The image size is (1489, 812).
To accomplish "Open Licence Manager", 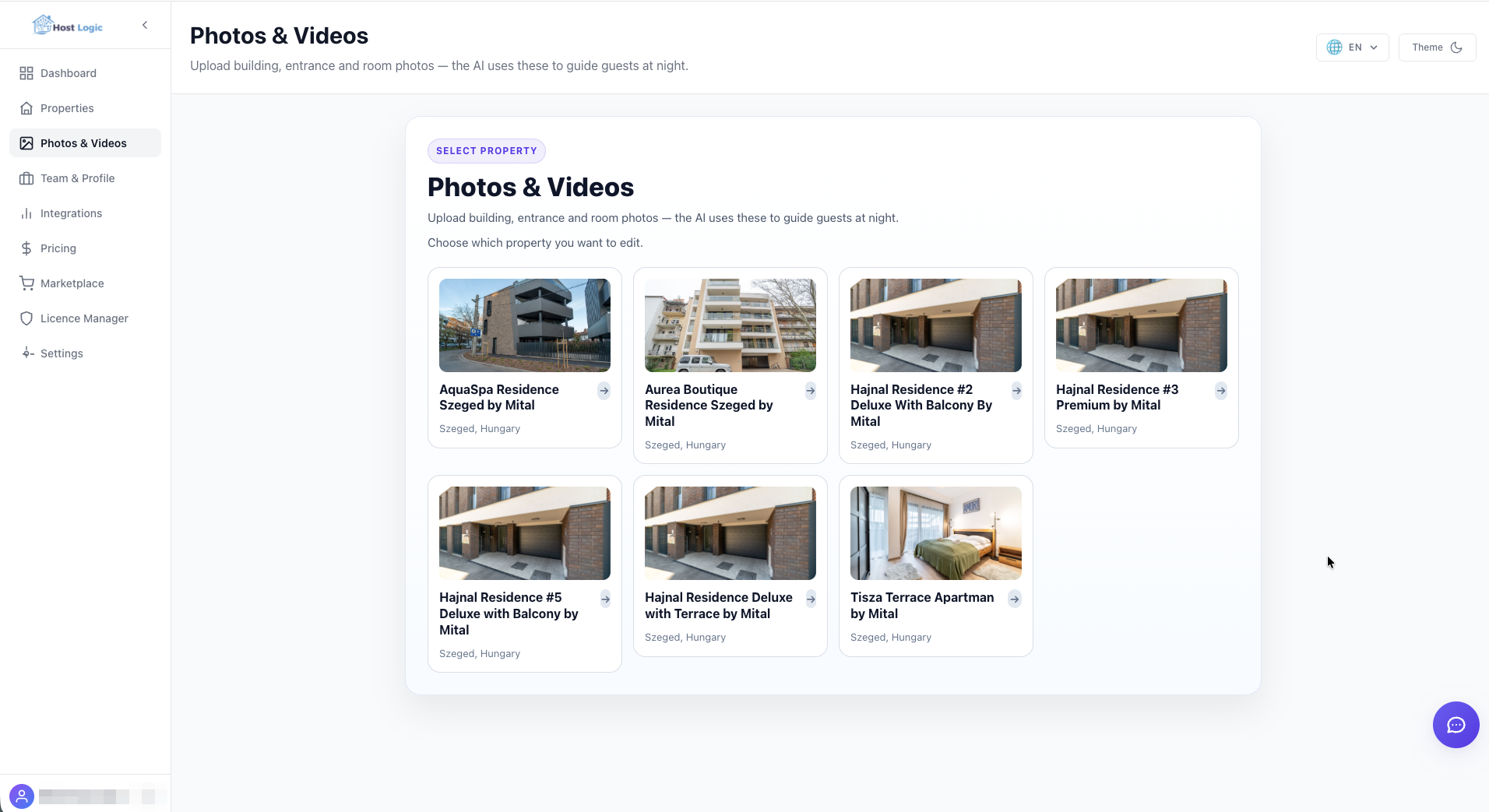I will tap(85, 318).
